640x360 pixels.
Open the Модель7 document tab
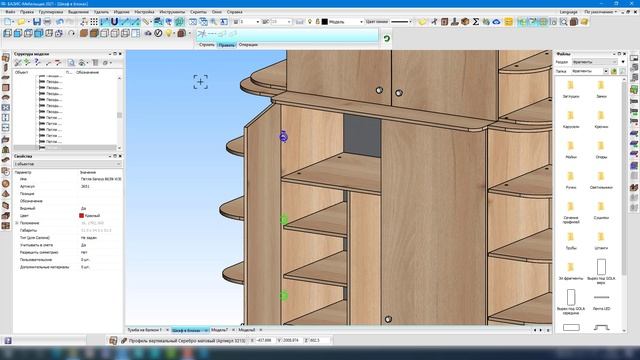pyautogui.click(x=220, y=330)
